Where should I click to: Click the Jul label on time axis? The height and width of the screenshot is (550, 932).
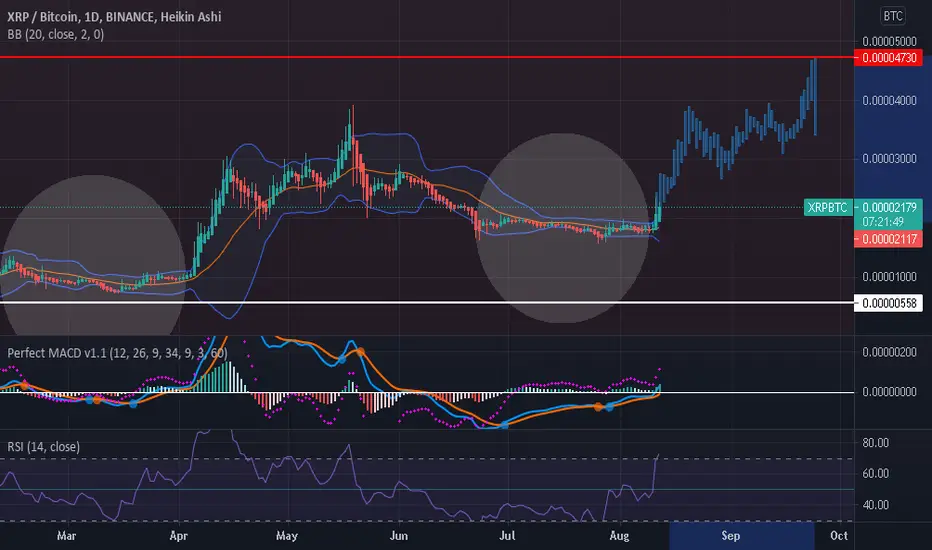[507, 536]
